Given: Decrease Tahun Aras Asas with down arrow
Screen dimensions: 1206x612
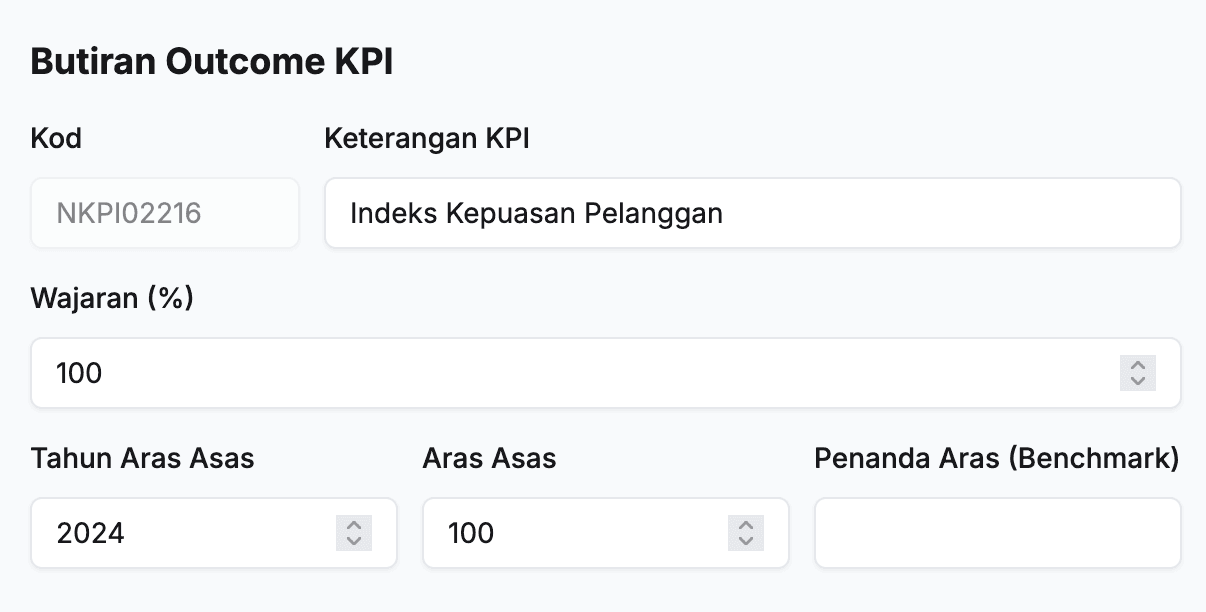Looking at the screenshot, I should tap(353, 541).
